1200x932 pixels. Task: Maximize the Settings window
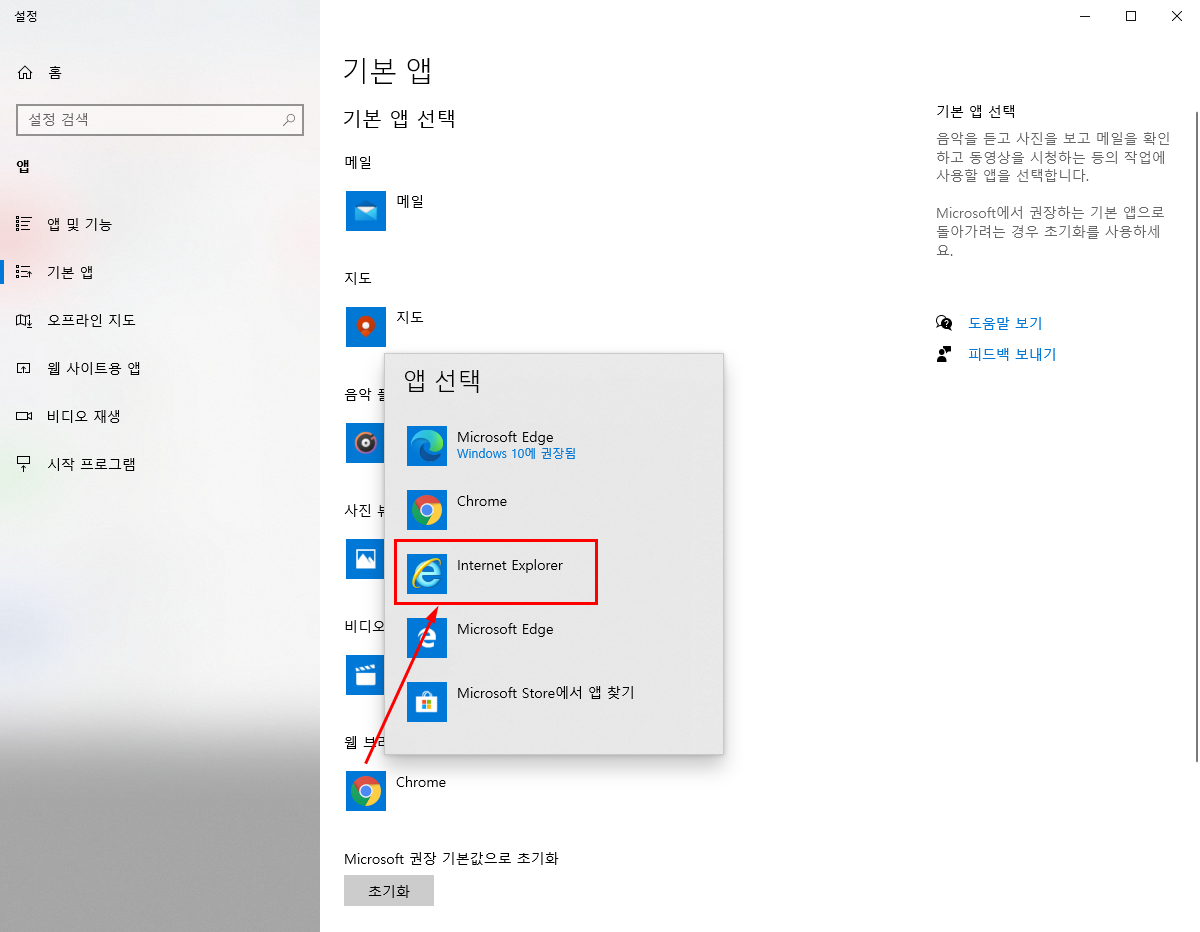1130,16
